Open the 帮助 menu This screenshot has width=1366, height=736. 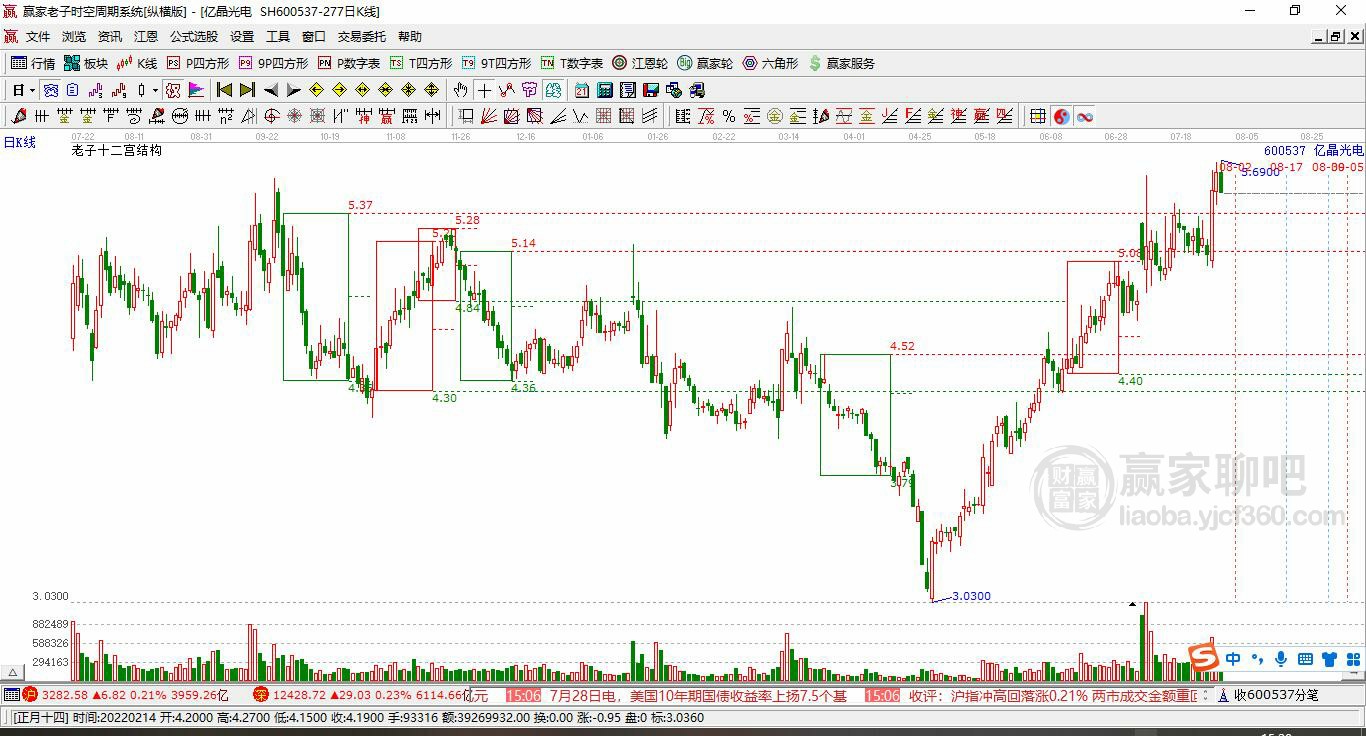tap(410, 37)
